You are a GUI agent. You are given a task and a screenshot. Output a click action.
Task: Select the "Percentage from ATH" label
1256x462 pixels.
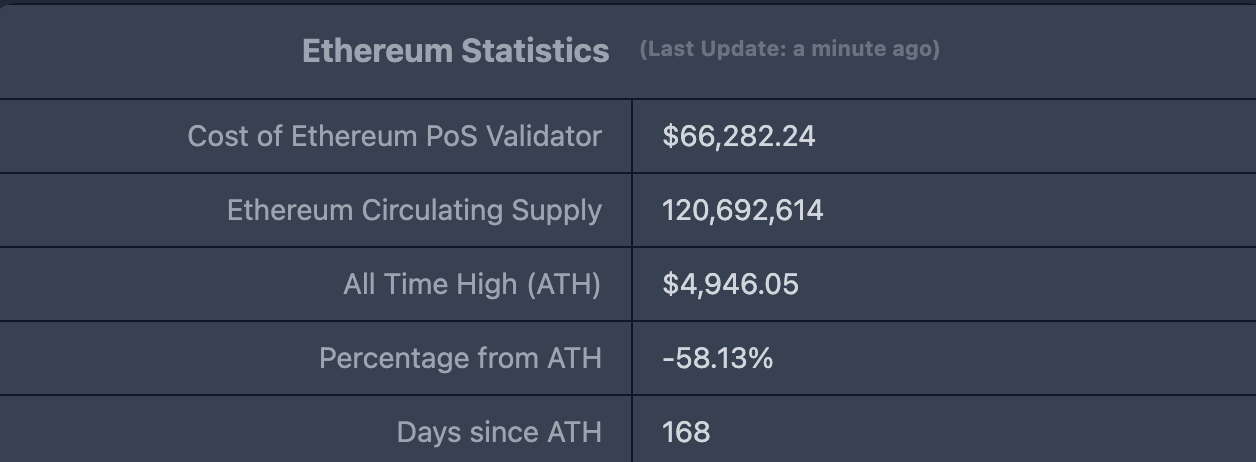[x=460, y=358]
